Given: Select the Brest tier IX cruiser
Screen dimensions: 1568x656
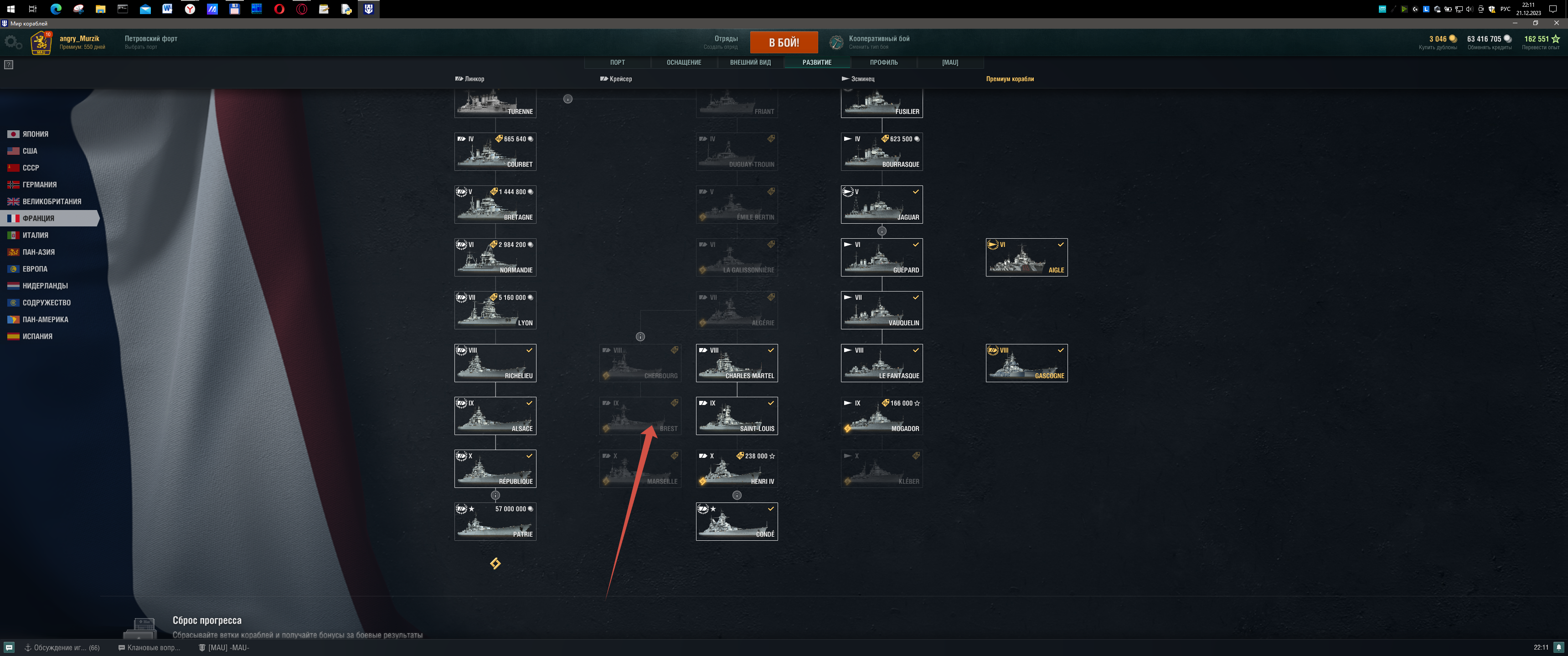Looking at the screenshot, I should (x=640, y=415).
